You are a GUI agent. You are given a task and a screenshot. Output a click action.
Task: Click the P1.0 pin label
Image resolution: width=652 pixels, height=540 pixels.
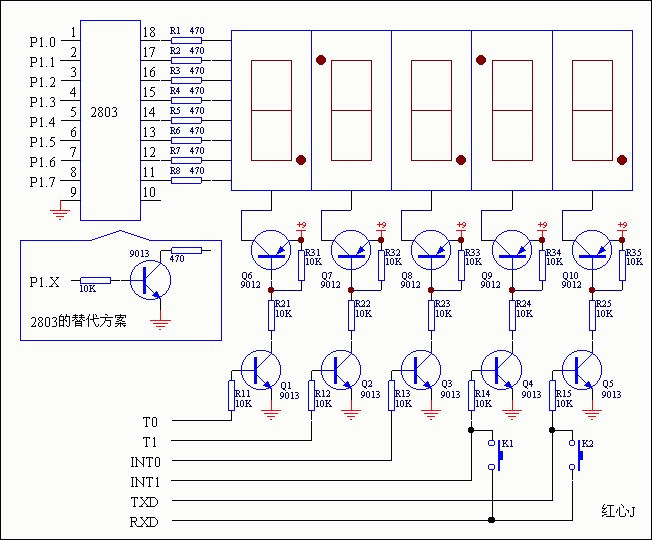tap(42, 42)
